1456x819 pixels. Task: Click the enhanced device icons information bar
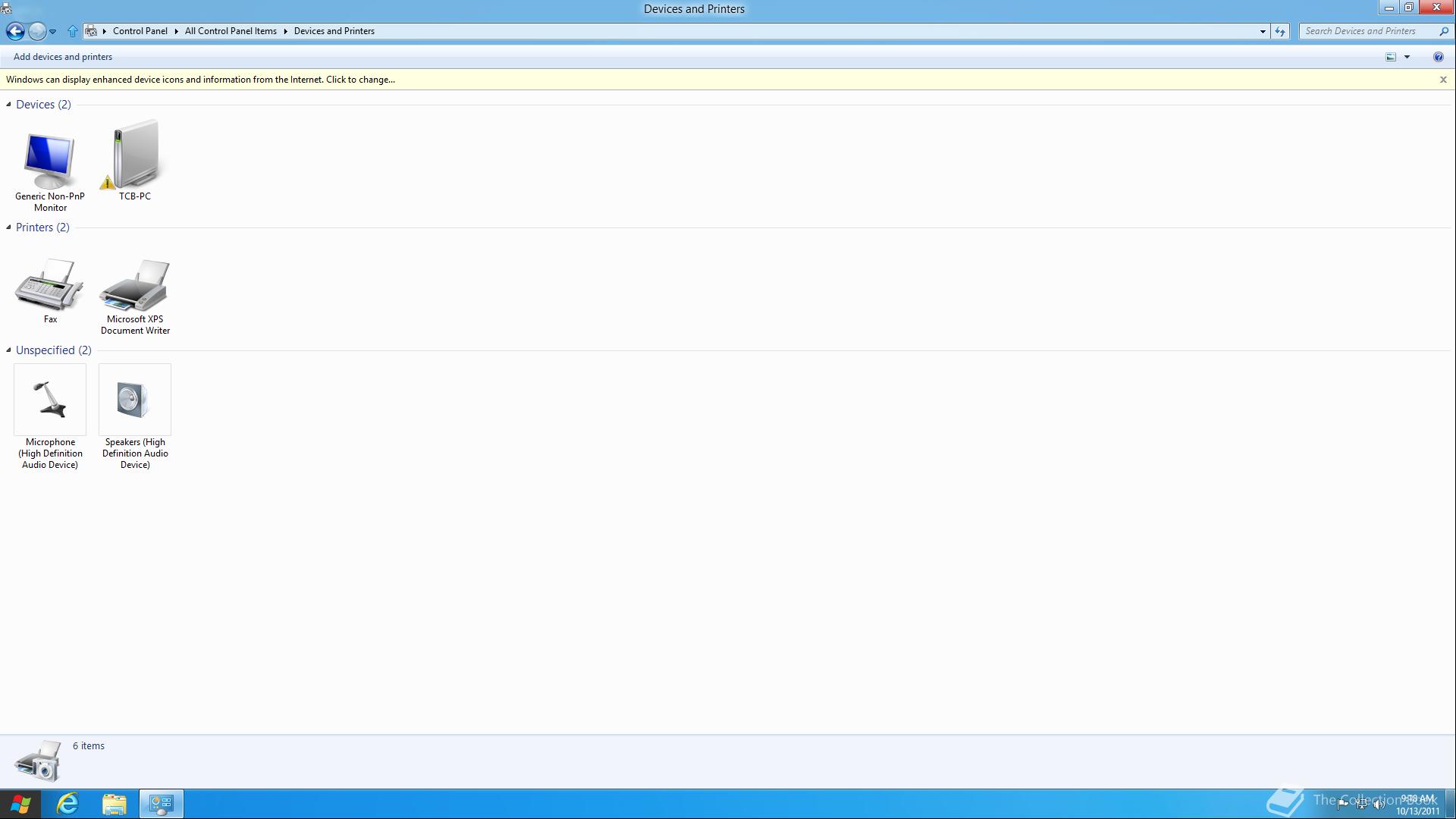click(x=201, y=80)
